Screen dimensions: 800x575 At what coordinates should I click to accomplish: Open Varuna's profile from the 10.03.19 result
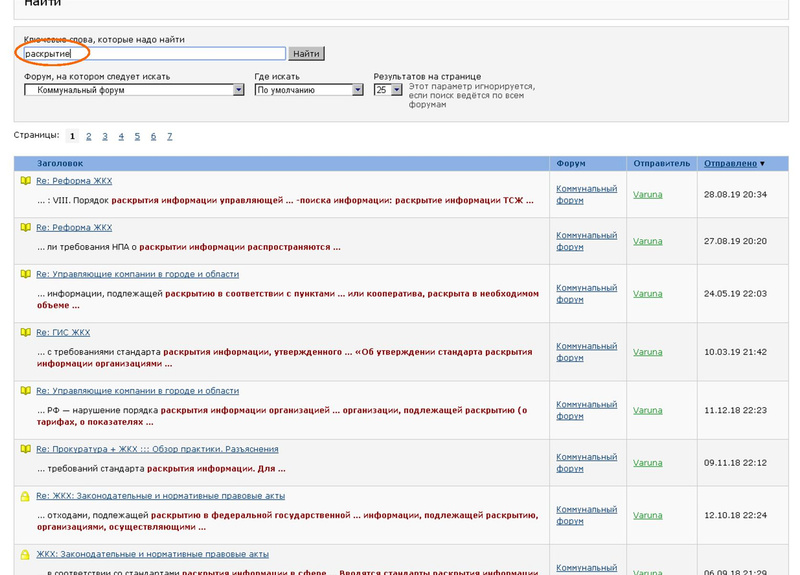click(647, 352)
